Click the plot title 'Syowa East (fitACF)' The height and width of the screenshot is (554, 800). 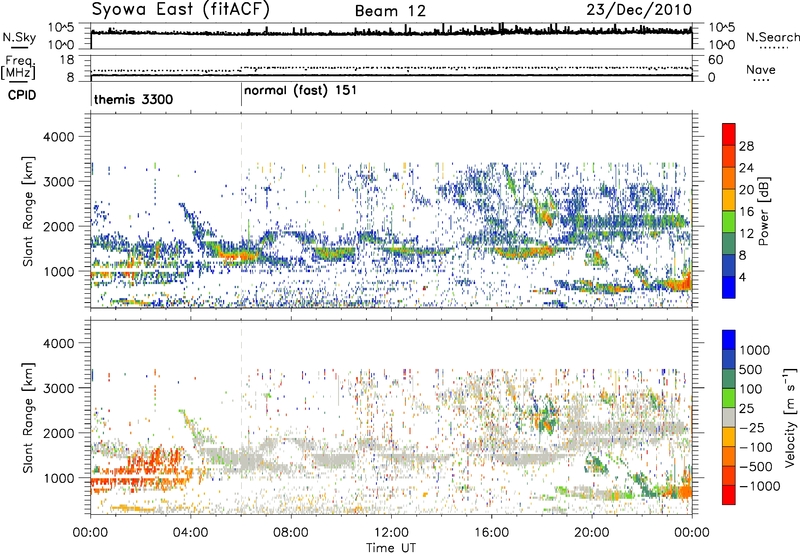pos(181,9)
